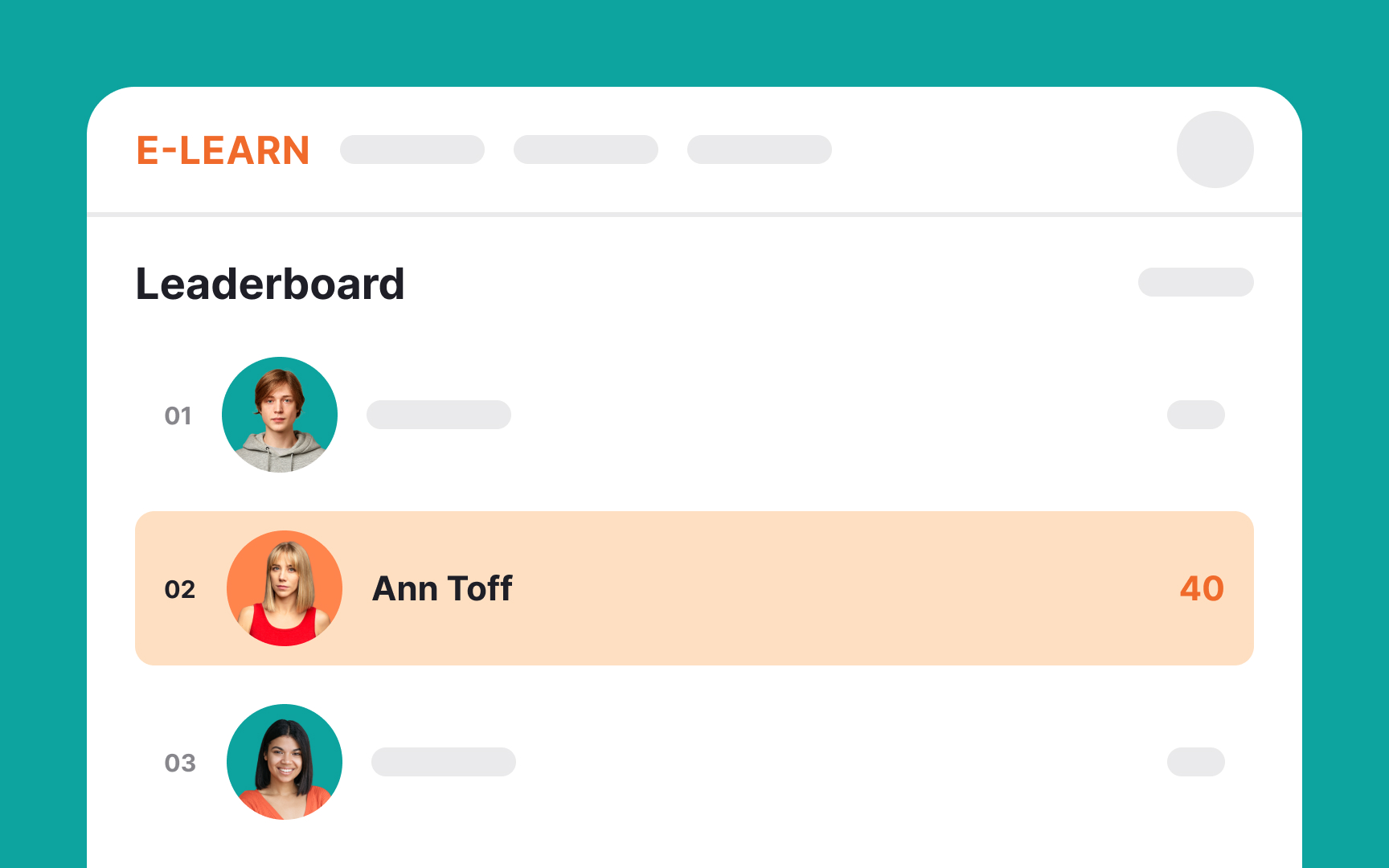This screenshot has width=1389, height=868.
Task: Click the 01 rank number
Action: (178, 416)
